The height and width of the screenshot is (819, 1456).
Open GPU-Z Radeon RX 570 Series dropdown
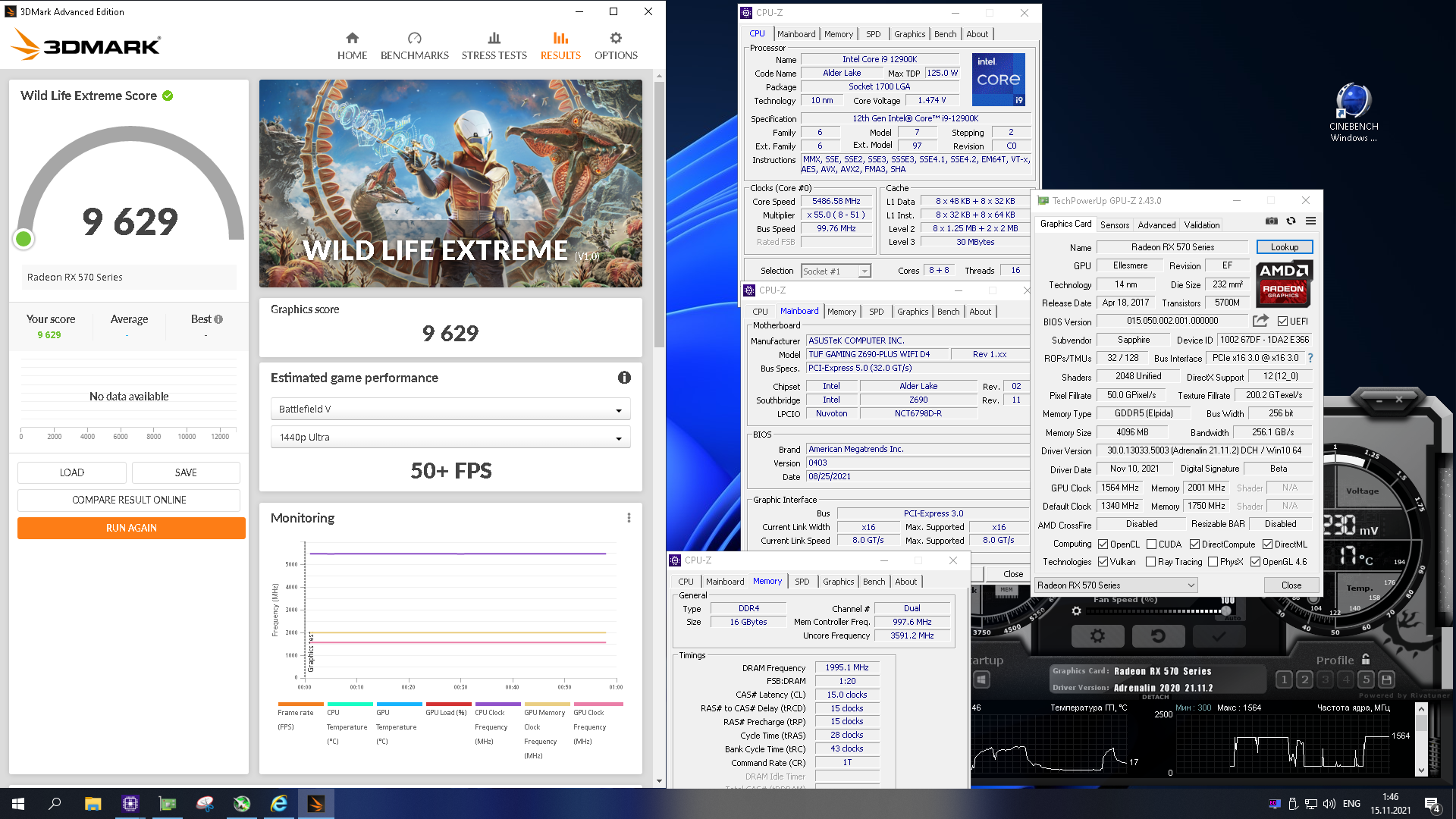coord(1116,585)
